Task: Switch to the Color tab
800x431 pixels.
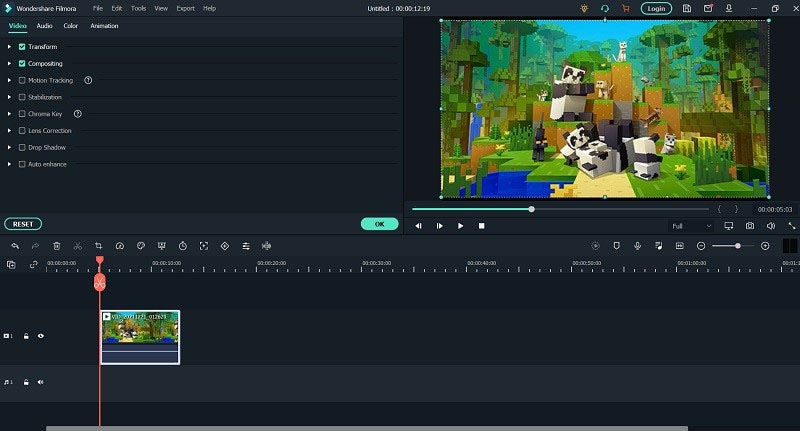Action: coord(70,26)
